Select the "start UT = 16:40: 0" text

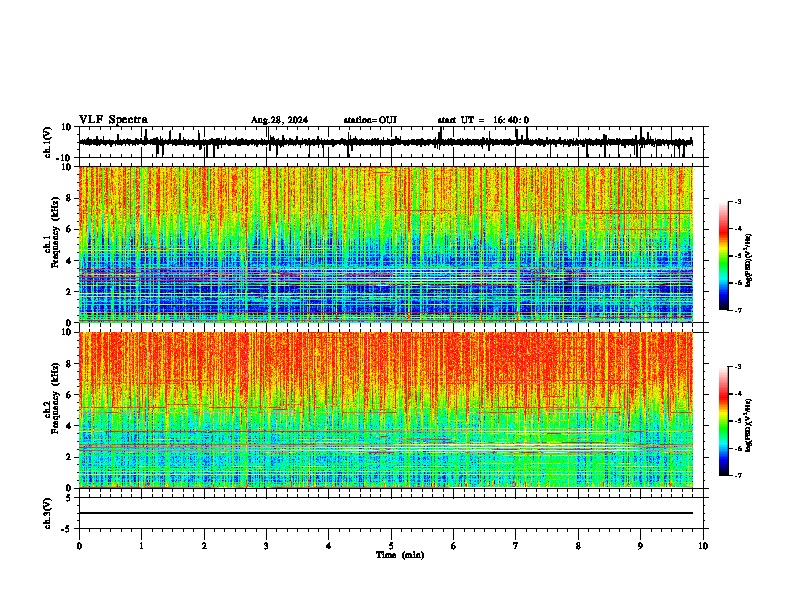tap(483, 120)
